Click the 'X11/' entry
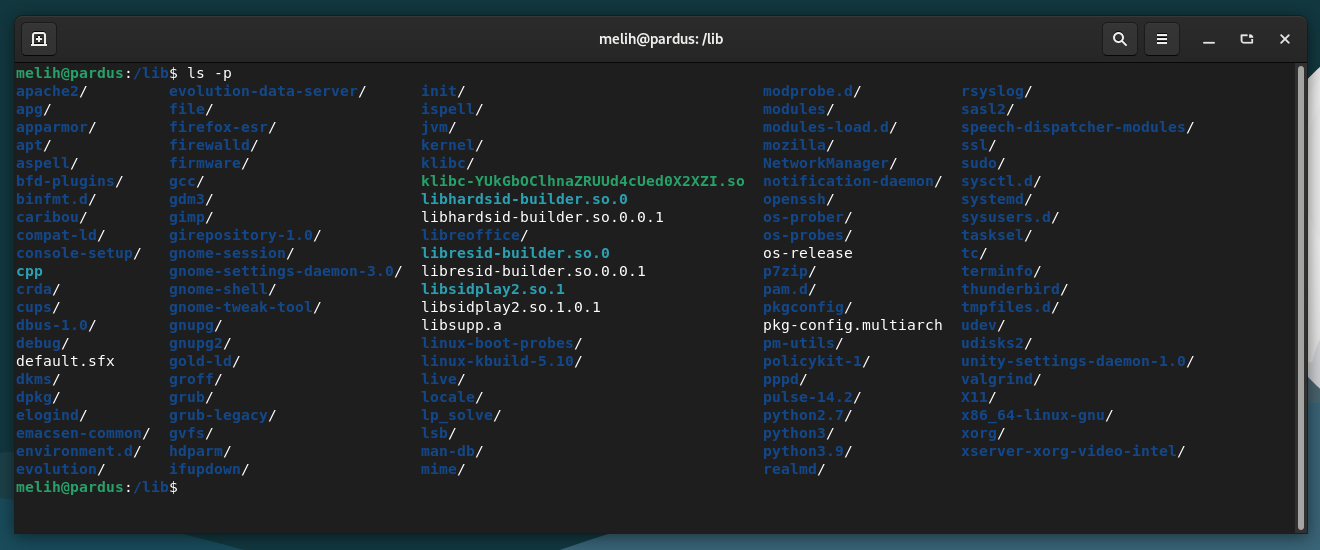The width and height of the screenshot is (1320, 550). pyautogui.click(x=979, y=397)
